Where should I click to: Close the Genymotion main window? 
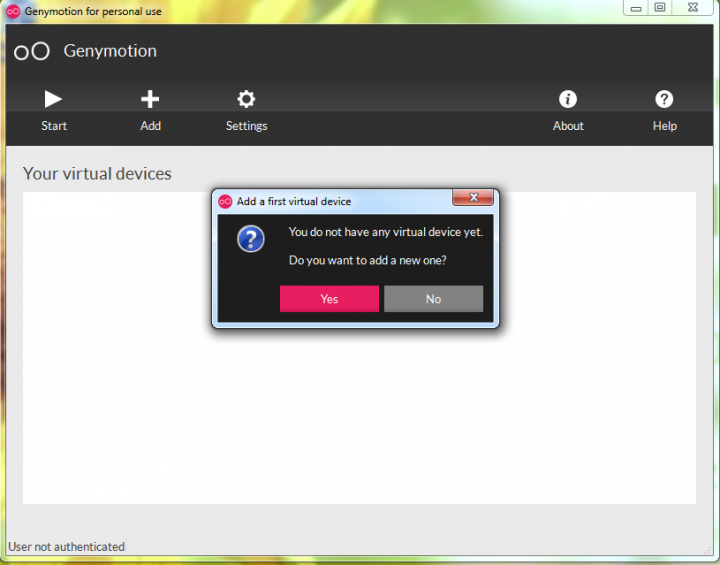[693, 8]
